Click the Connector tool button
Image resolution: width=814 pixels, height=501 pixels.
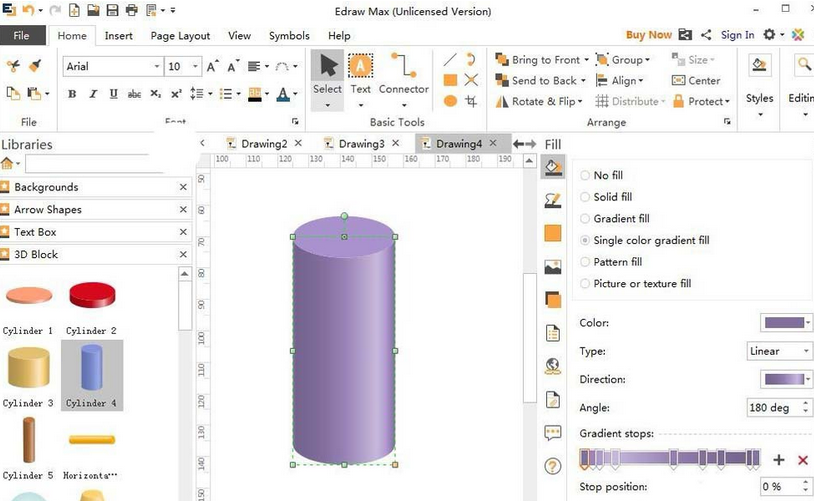coord(404,80)
